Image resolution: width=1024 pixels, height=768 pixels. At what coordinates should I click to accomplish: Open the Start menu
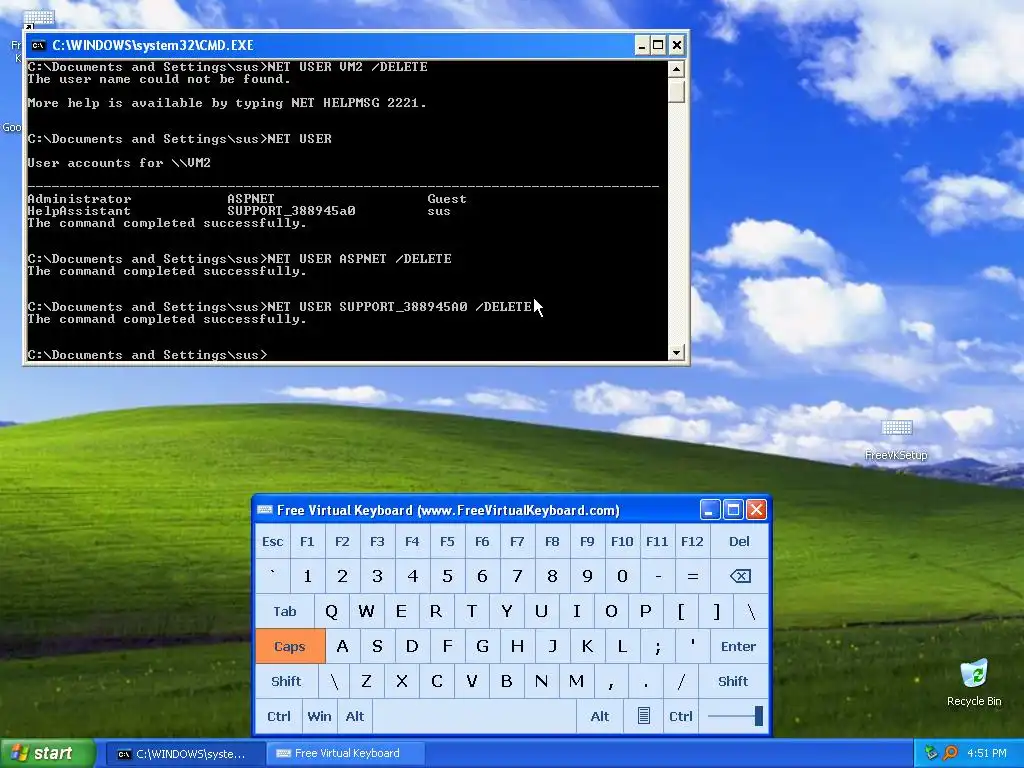[48, 753]
